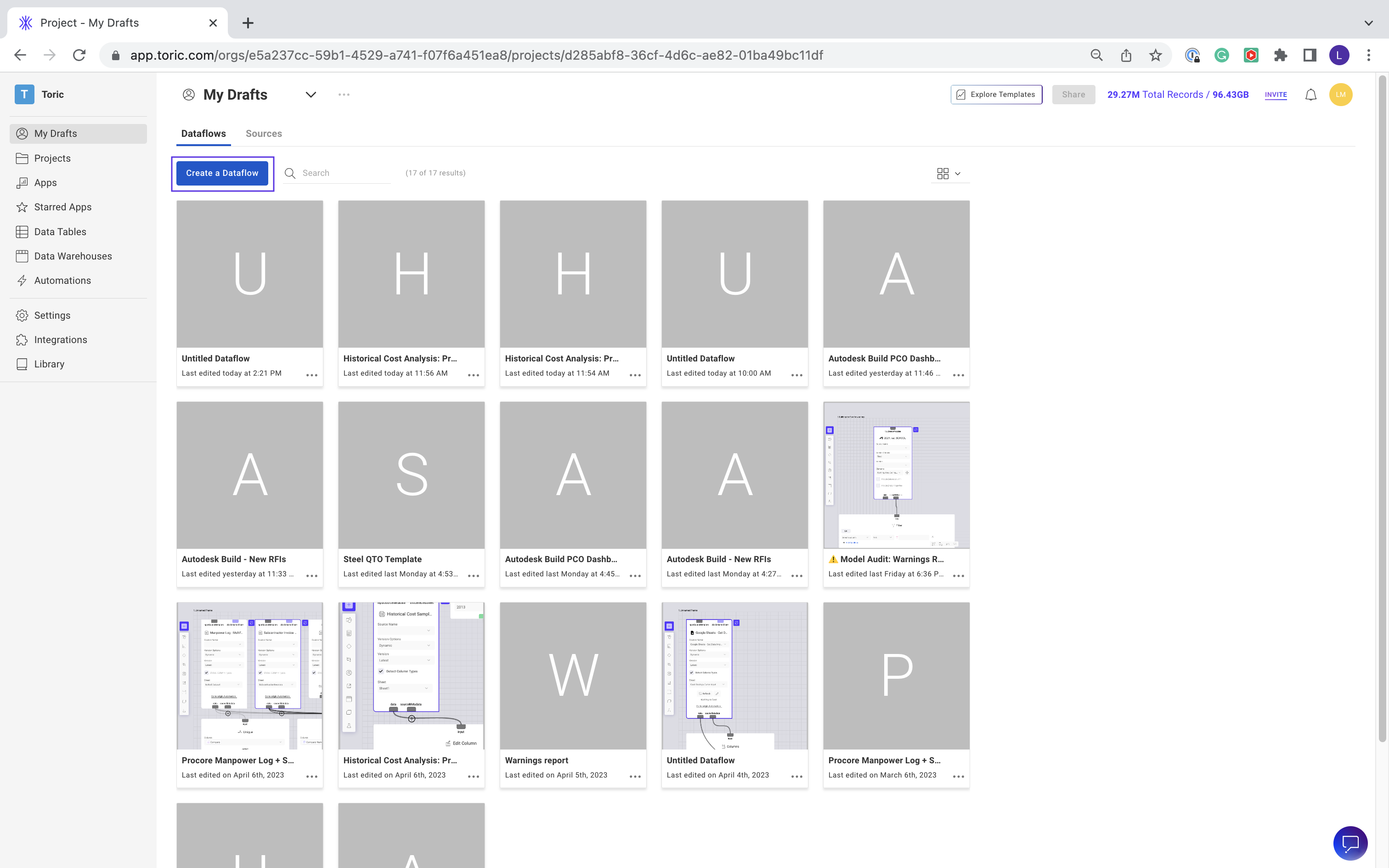The image size is (1389, 868).
Task: Open Integrations in the sidebar
Action: [78, 340]
